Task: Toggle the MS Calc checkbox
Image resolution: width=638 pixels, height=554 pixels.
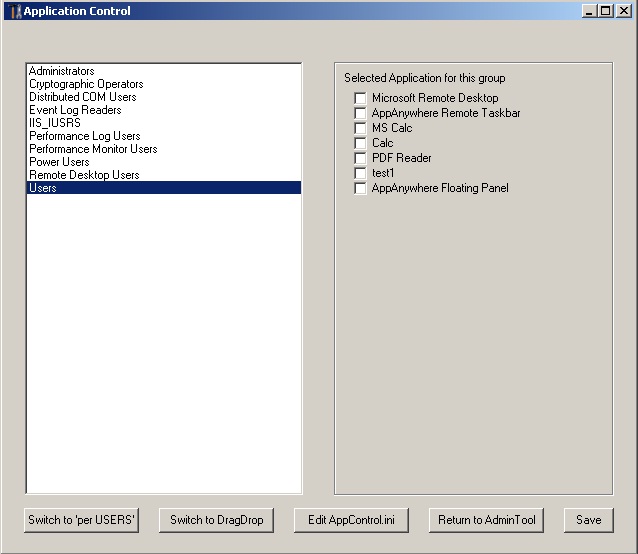Action: (361, 129)
